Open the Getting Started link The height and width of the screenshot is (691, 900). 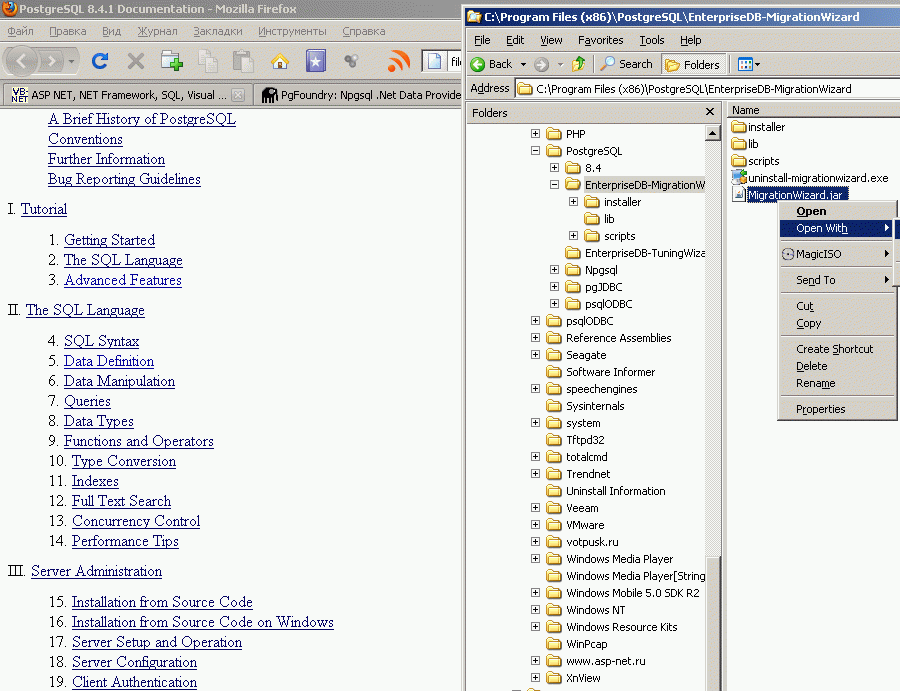pyautogui.click(x=109, y=240)
